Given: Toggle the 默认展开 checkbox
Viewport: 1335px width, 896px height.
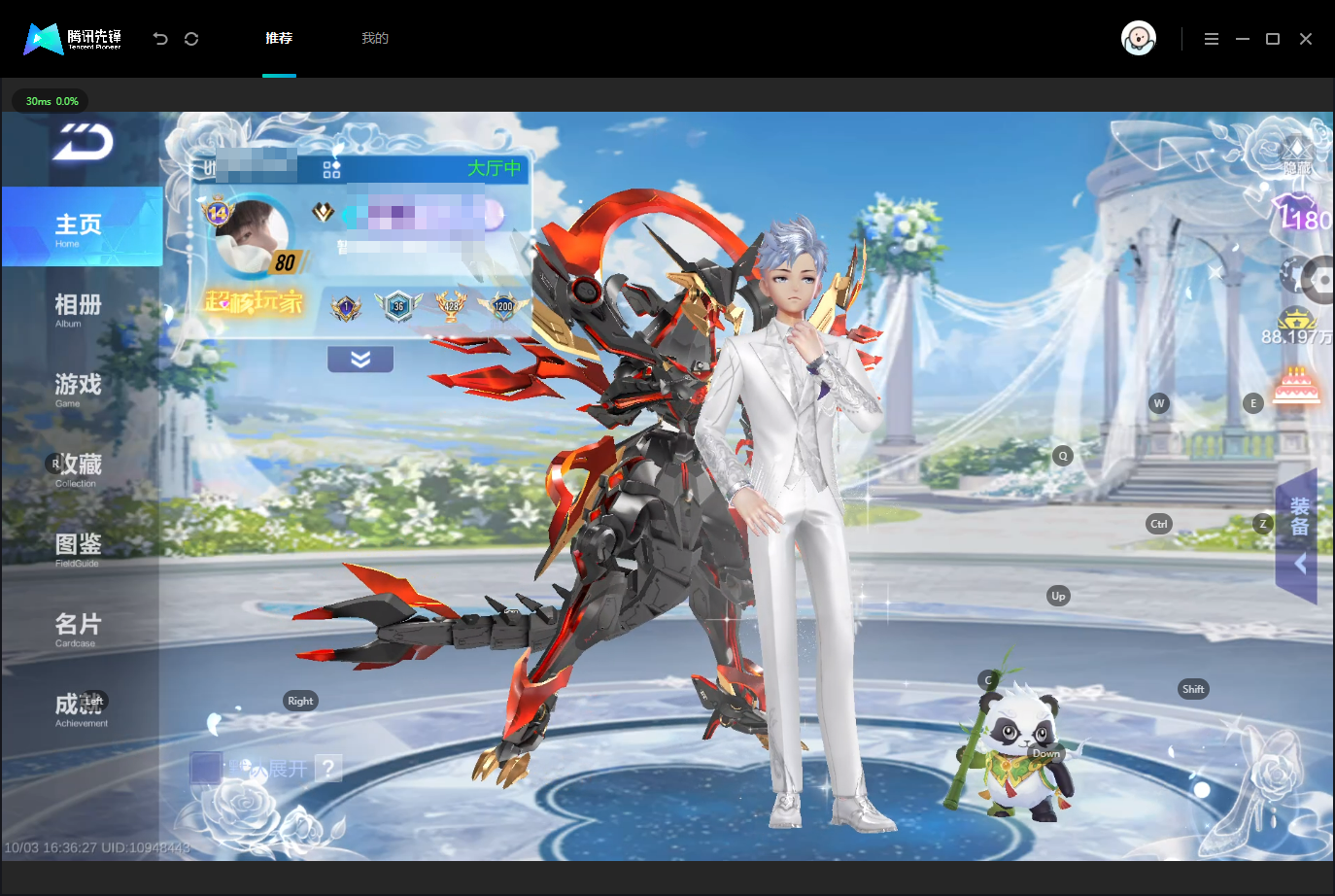Looking at the screenshot, I should [x=206, y=768].
